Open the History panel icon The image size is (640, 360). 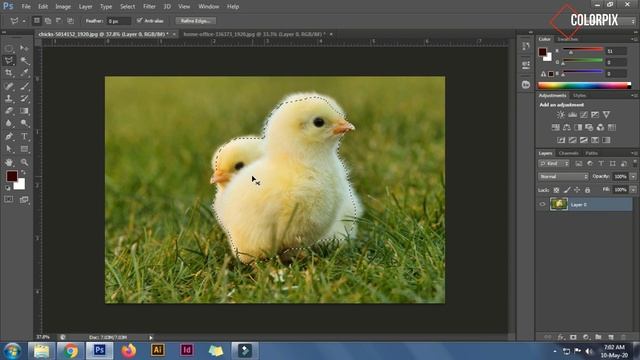526,46
